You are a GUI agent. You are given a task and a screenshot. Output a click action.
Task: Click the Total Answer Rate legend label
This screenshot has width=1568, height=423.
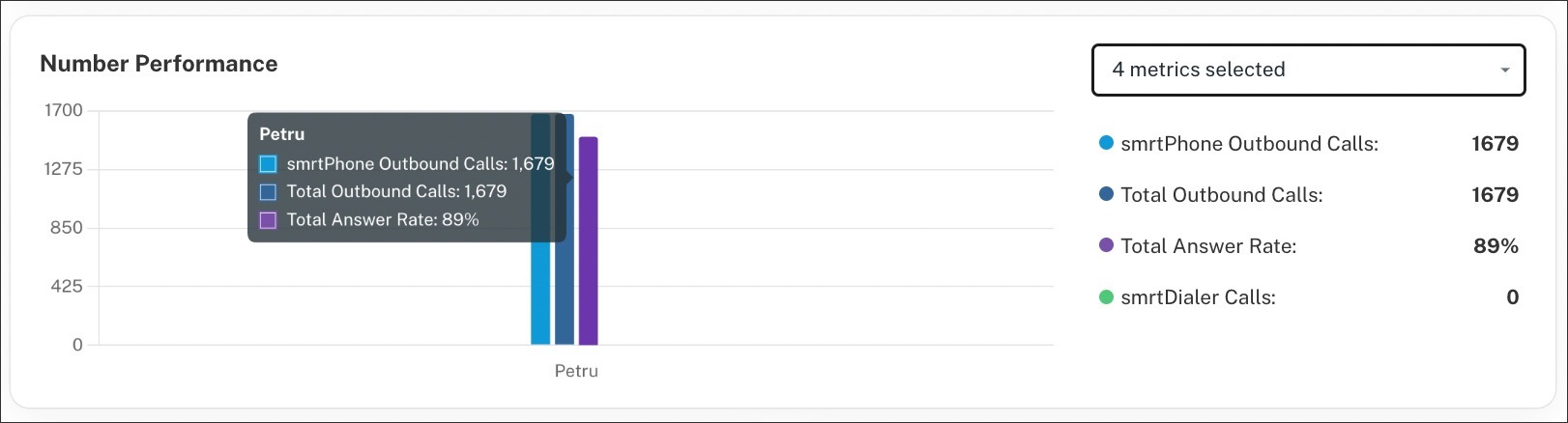(x=1207, y=246)
